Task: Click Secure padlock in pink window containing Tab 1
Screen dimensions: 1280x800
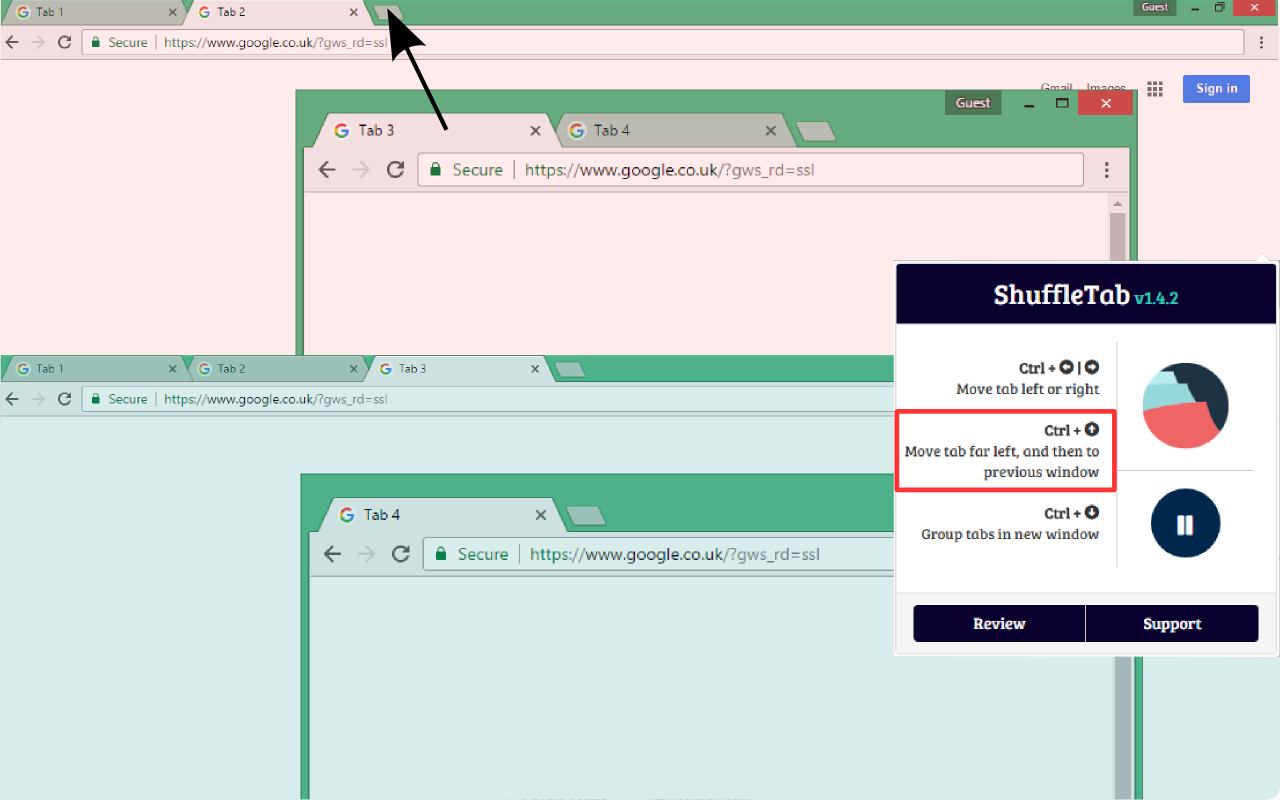Action: [x=96, y=42]
